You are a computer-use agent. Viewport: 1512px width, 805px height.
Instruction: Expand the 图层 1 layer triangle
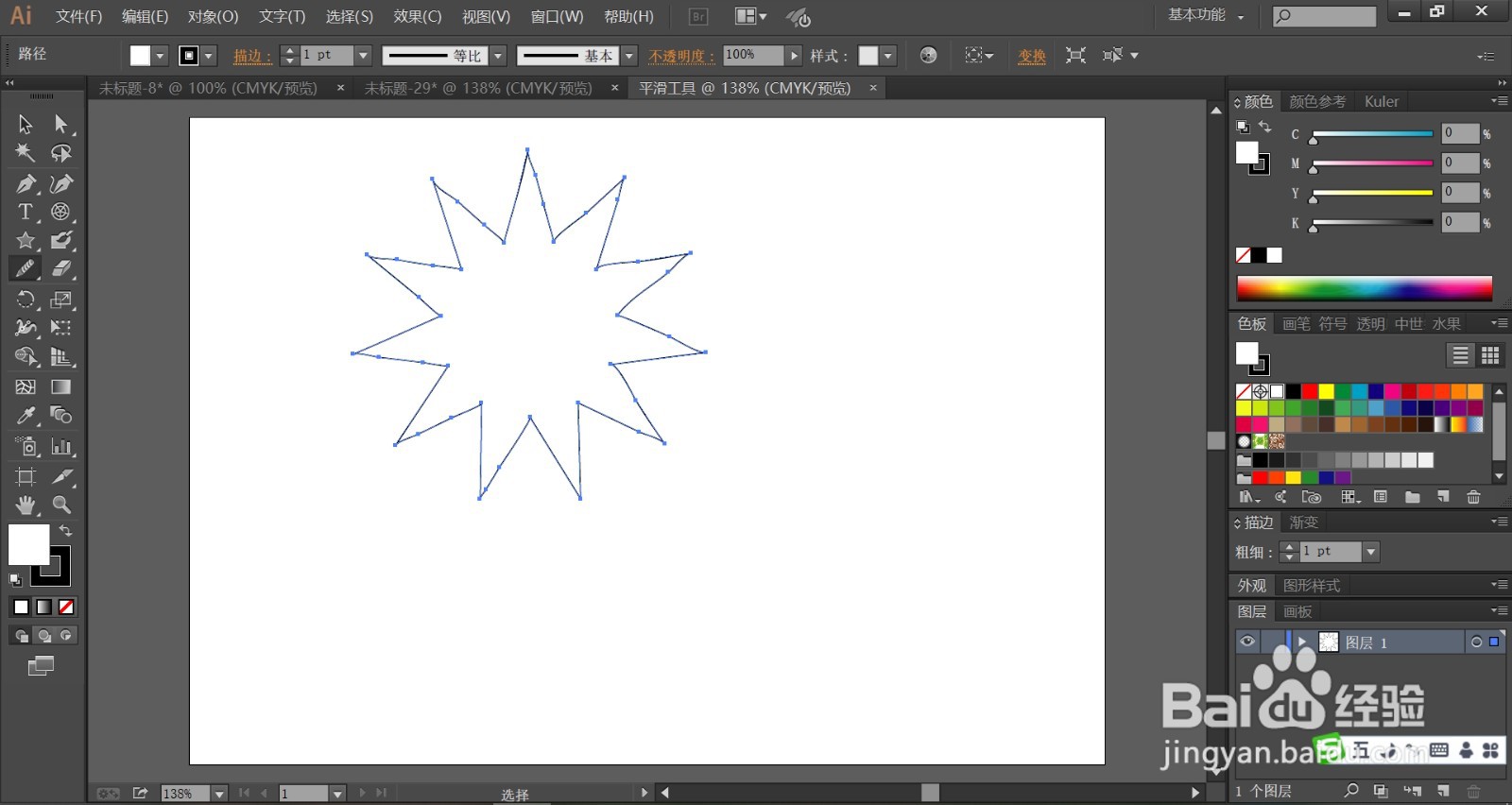(x=1302, y=642)
